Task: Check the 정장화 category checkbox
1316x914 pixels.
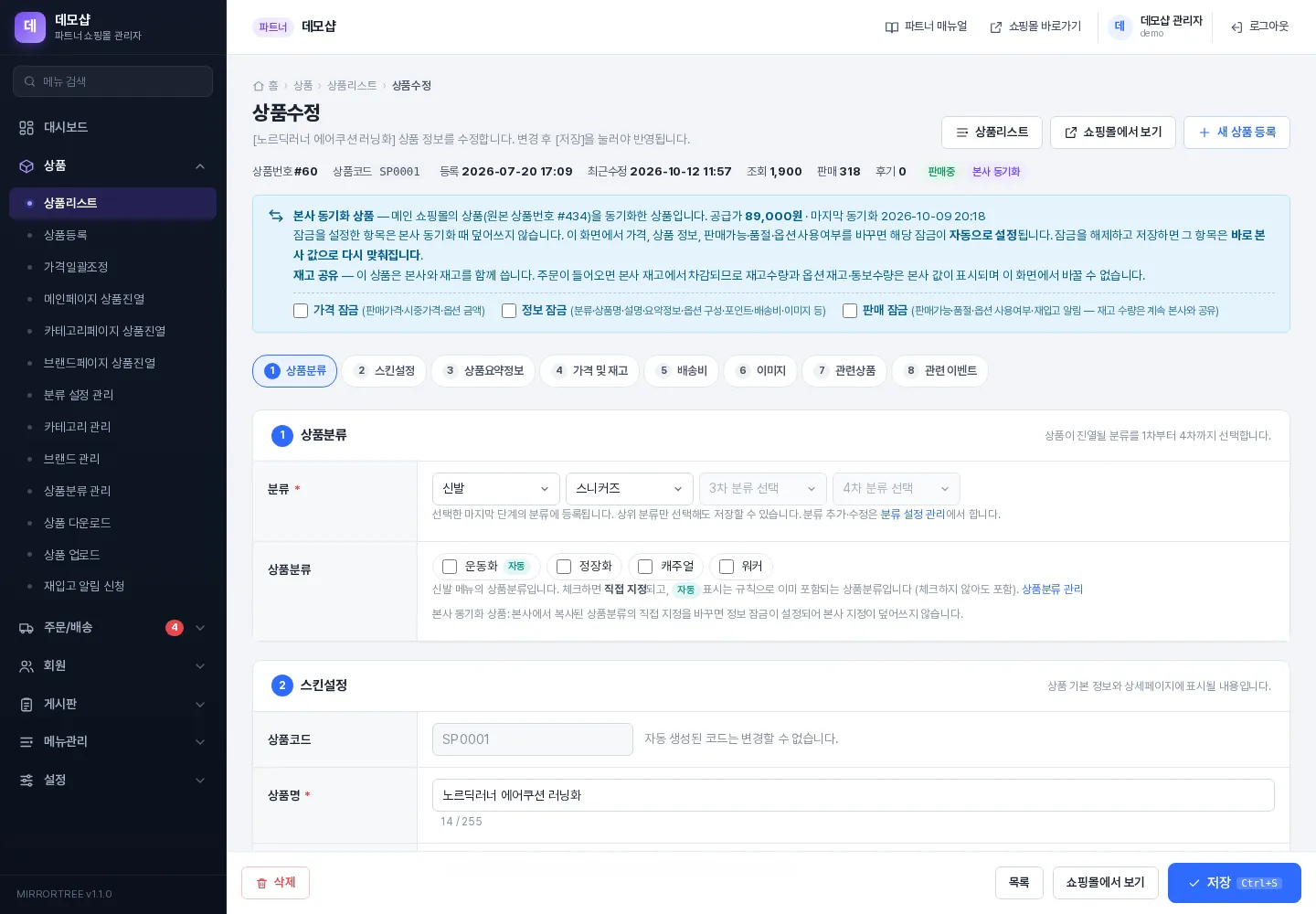Action: tap(564, 567)
